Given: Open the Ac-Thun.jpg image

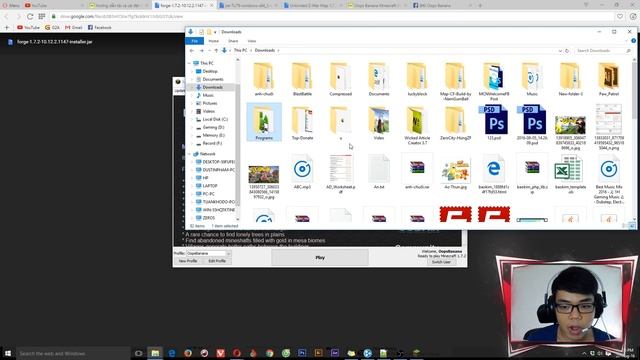Looking at the screenshot, I should (455, 174).
